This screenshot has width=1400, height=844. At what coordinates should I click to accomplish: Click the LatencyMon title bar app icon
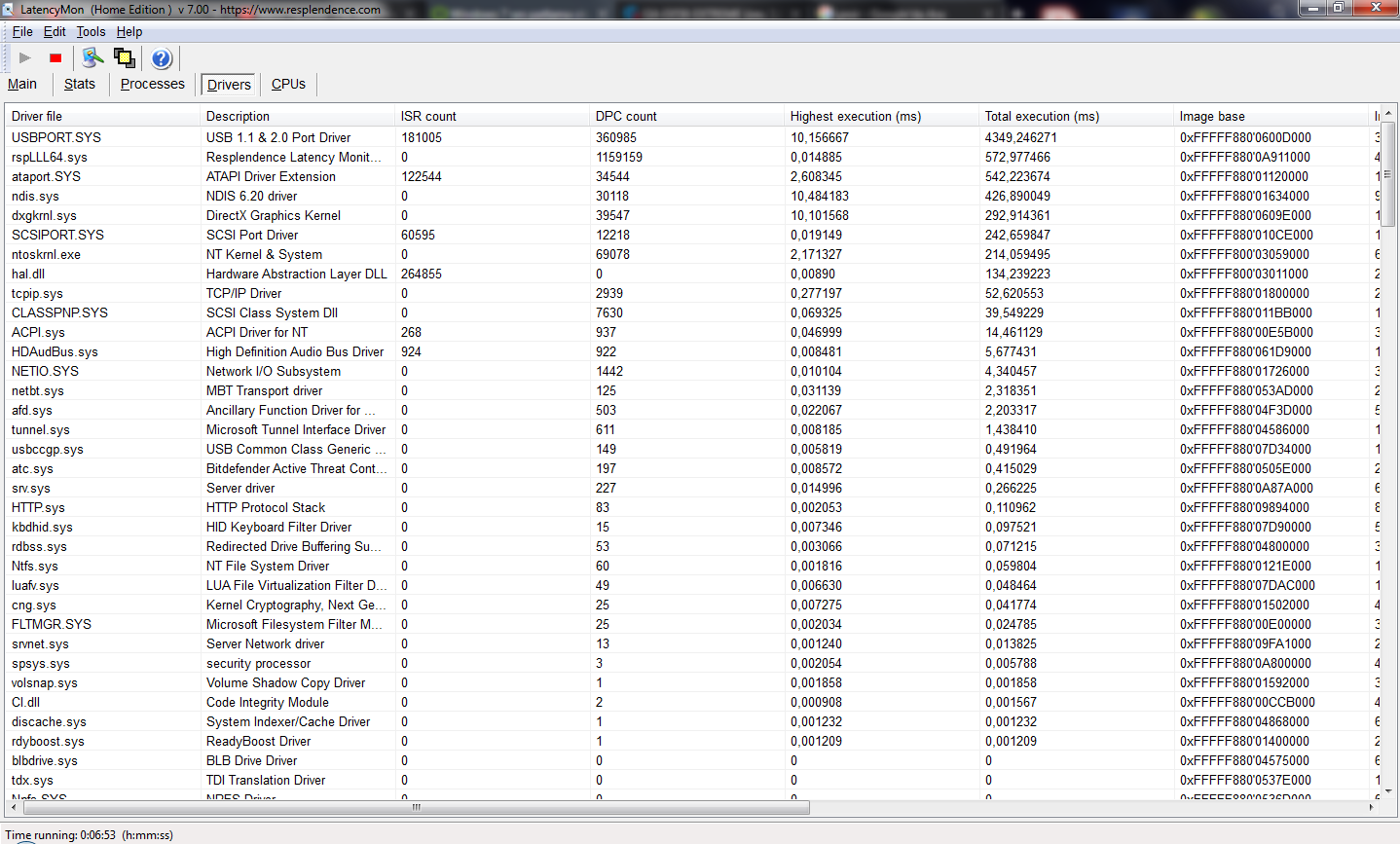(x=9, y=9)
